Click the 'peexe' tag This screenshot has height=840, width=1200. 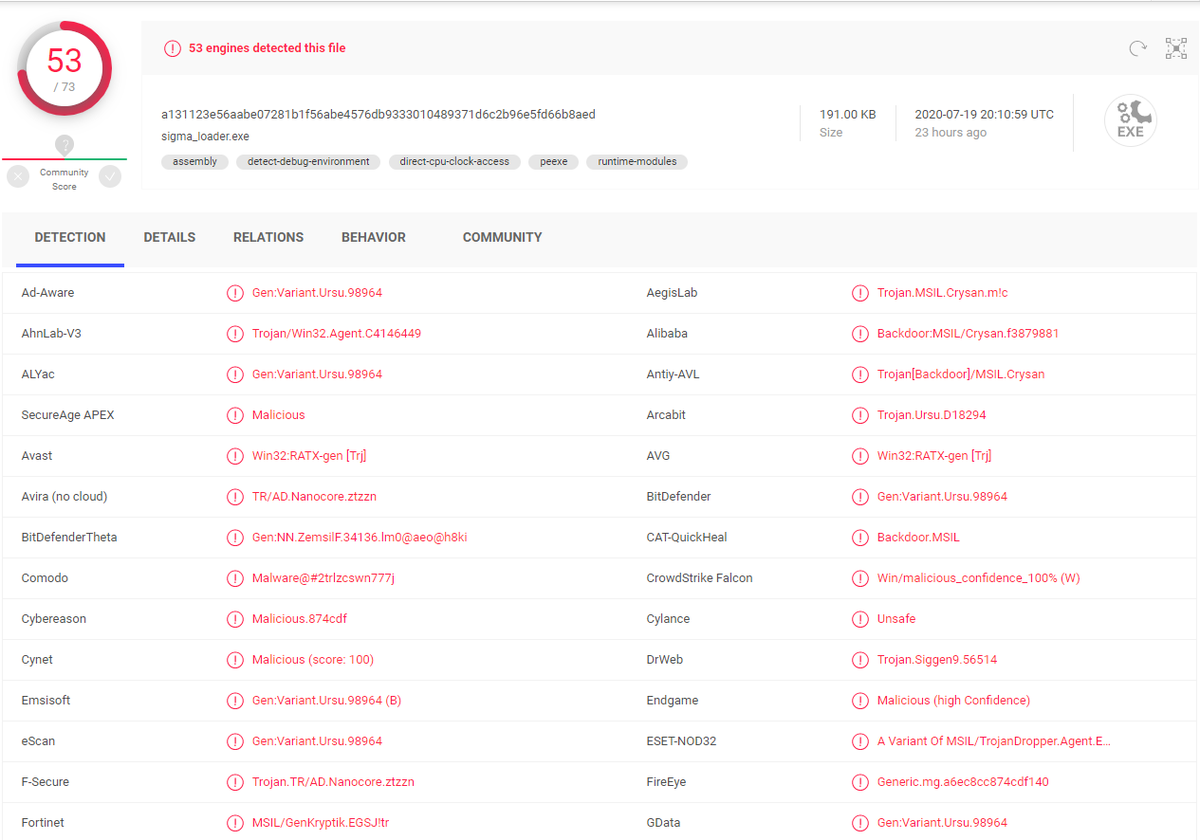click(x=554, y=161)
